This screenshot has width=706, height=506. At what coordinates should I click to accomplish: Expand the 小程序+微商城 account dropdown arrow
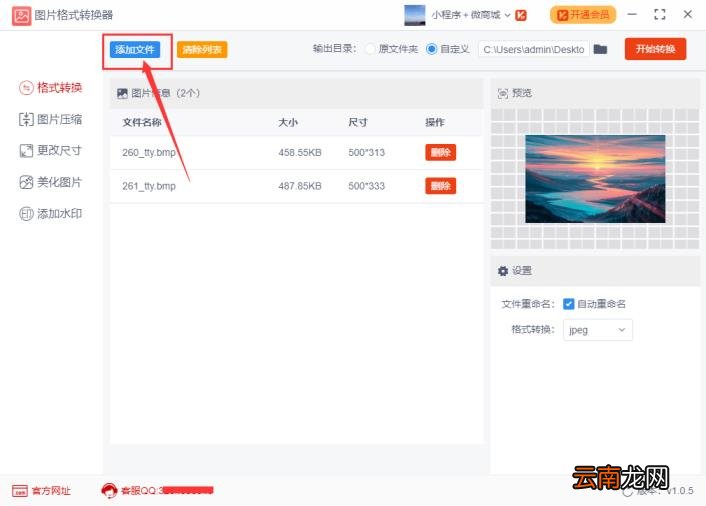coord(507,15)
